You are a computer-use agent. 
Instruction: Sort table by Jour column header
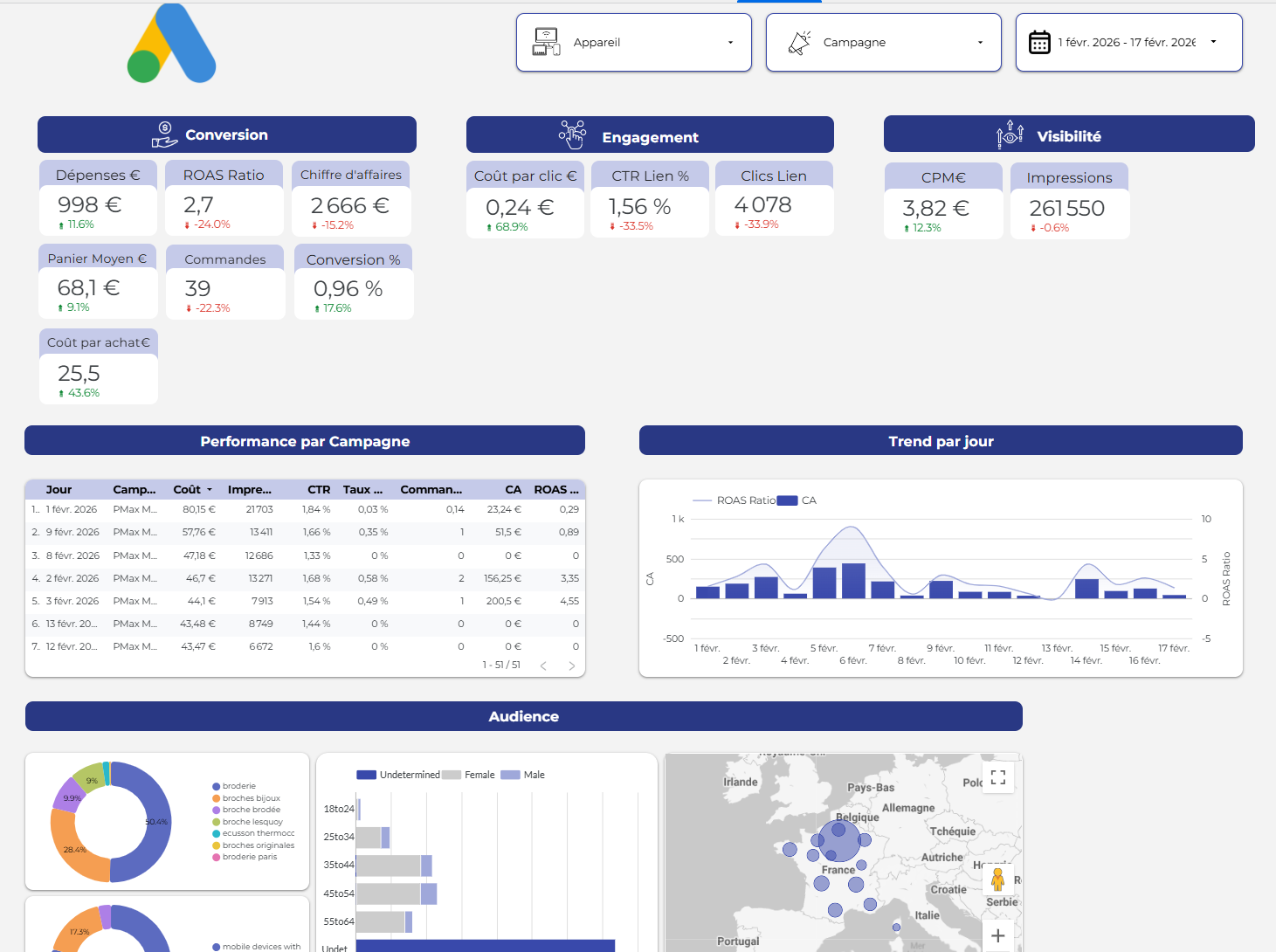tap(59, 490)
